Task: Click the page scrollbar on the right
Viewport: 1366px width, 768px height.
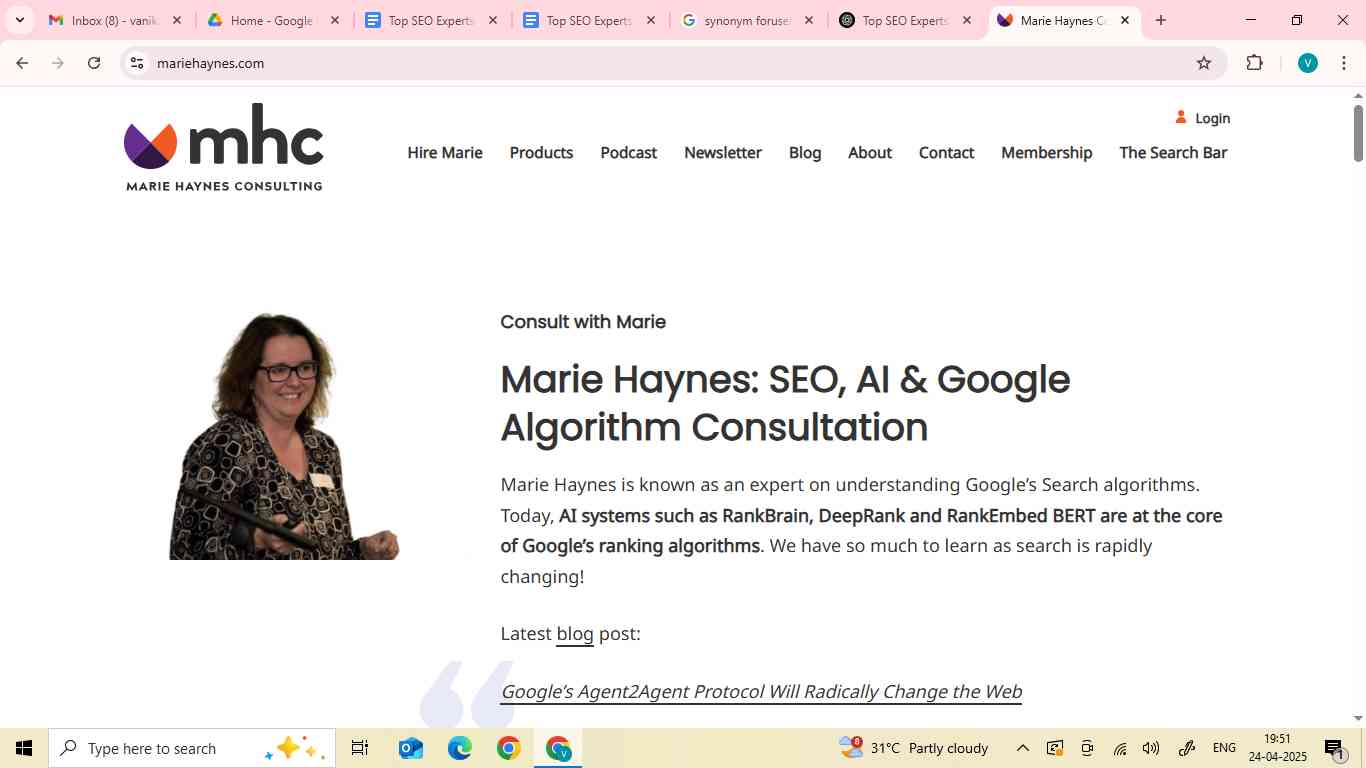Action: coord(1357,130)
